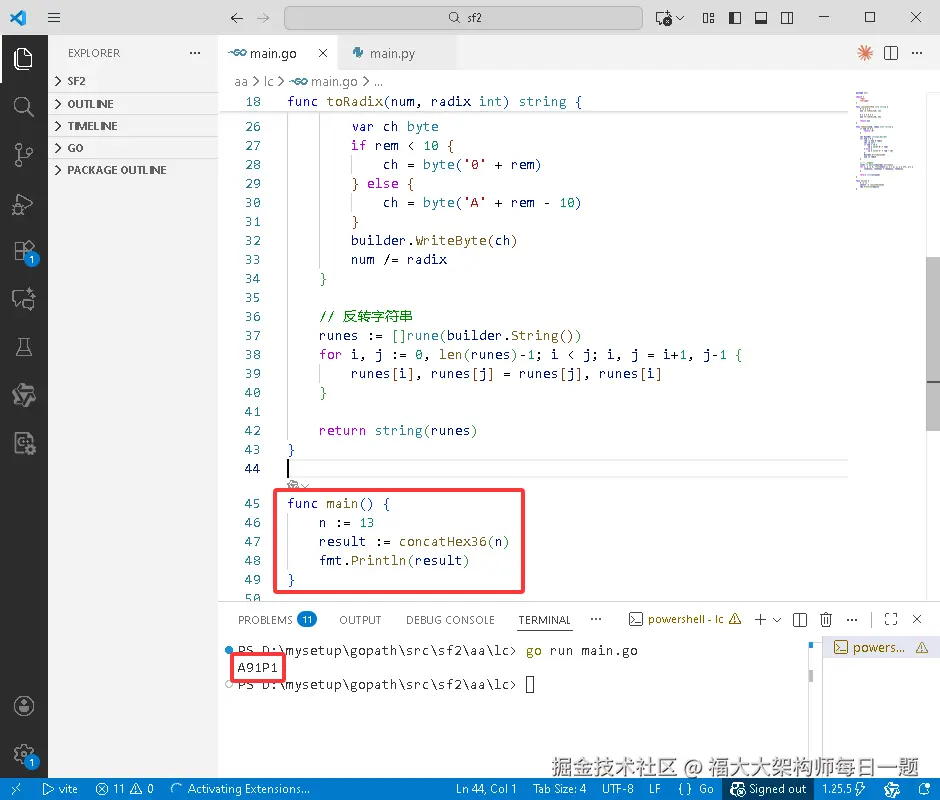Click breadcrumb item lc

[269, 82]
